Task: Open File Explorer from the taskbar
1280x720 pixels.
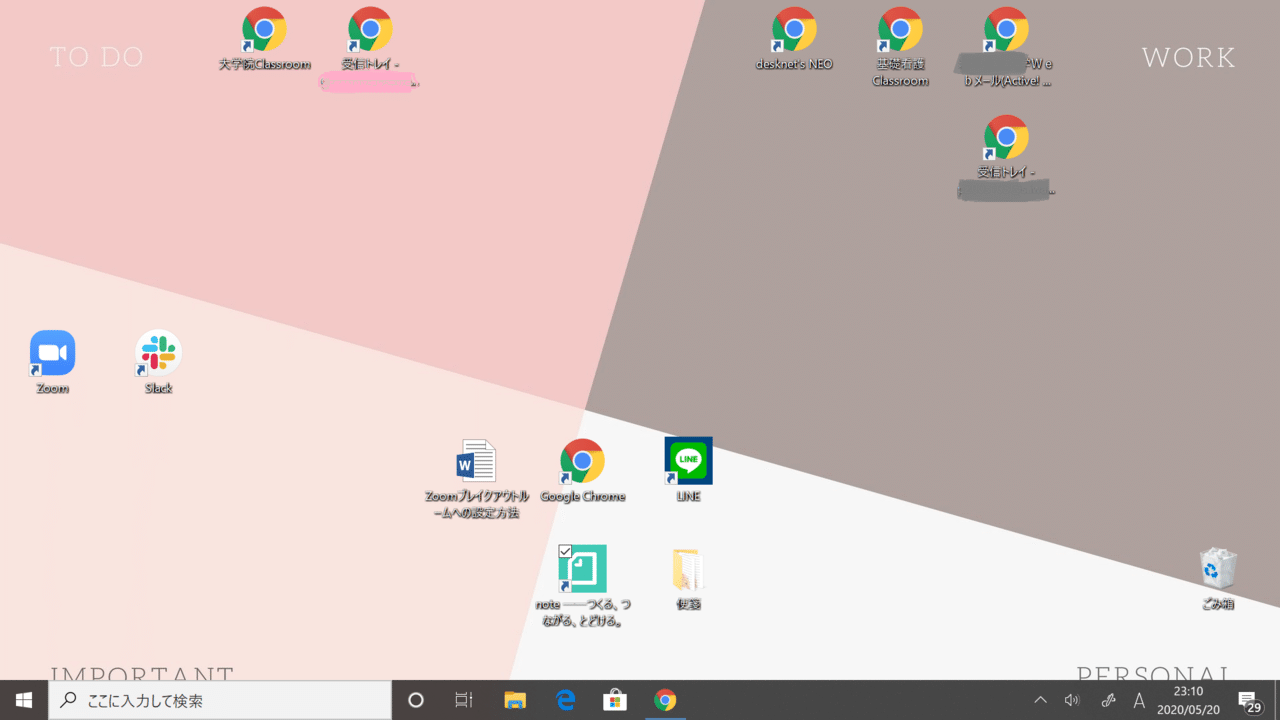Action: click(x=515, y=700)
